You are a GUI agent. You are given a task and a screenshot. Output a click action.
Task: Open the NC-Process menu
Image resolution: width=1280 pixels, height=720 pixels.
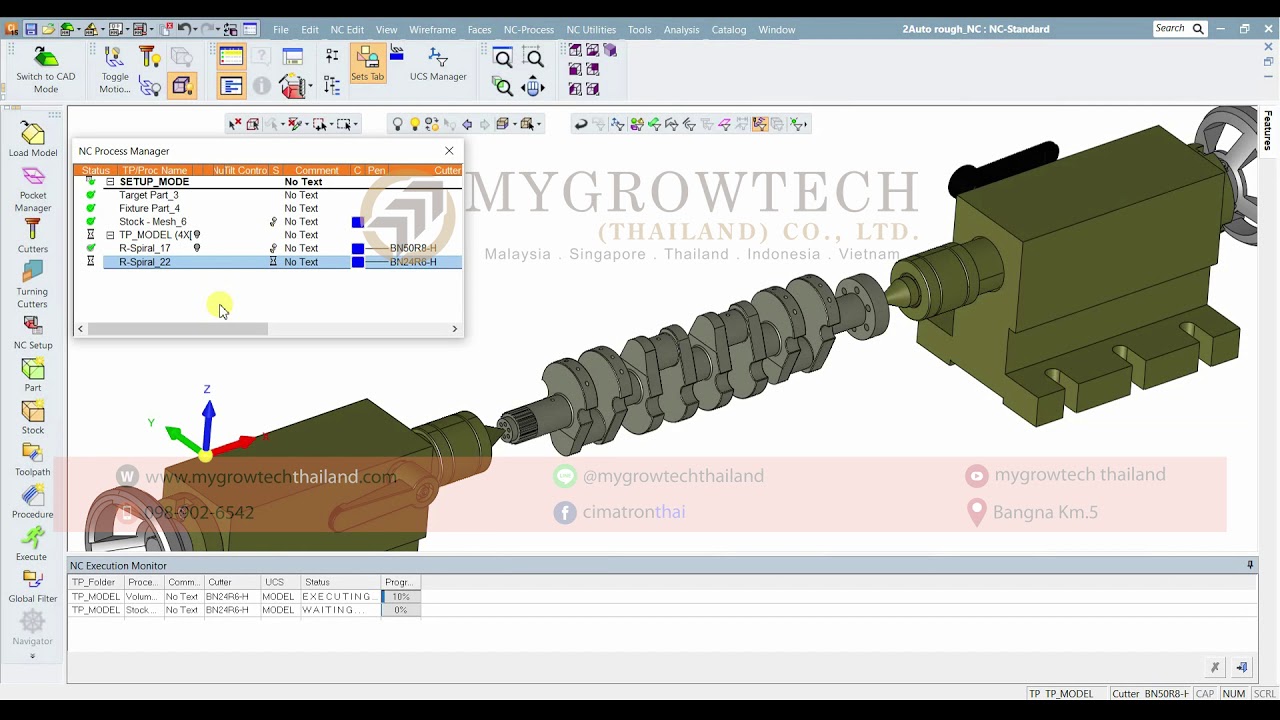tap(529, 30)
